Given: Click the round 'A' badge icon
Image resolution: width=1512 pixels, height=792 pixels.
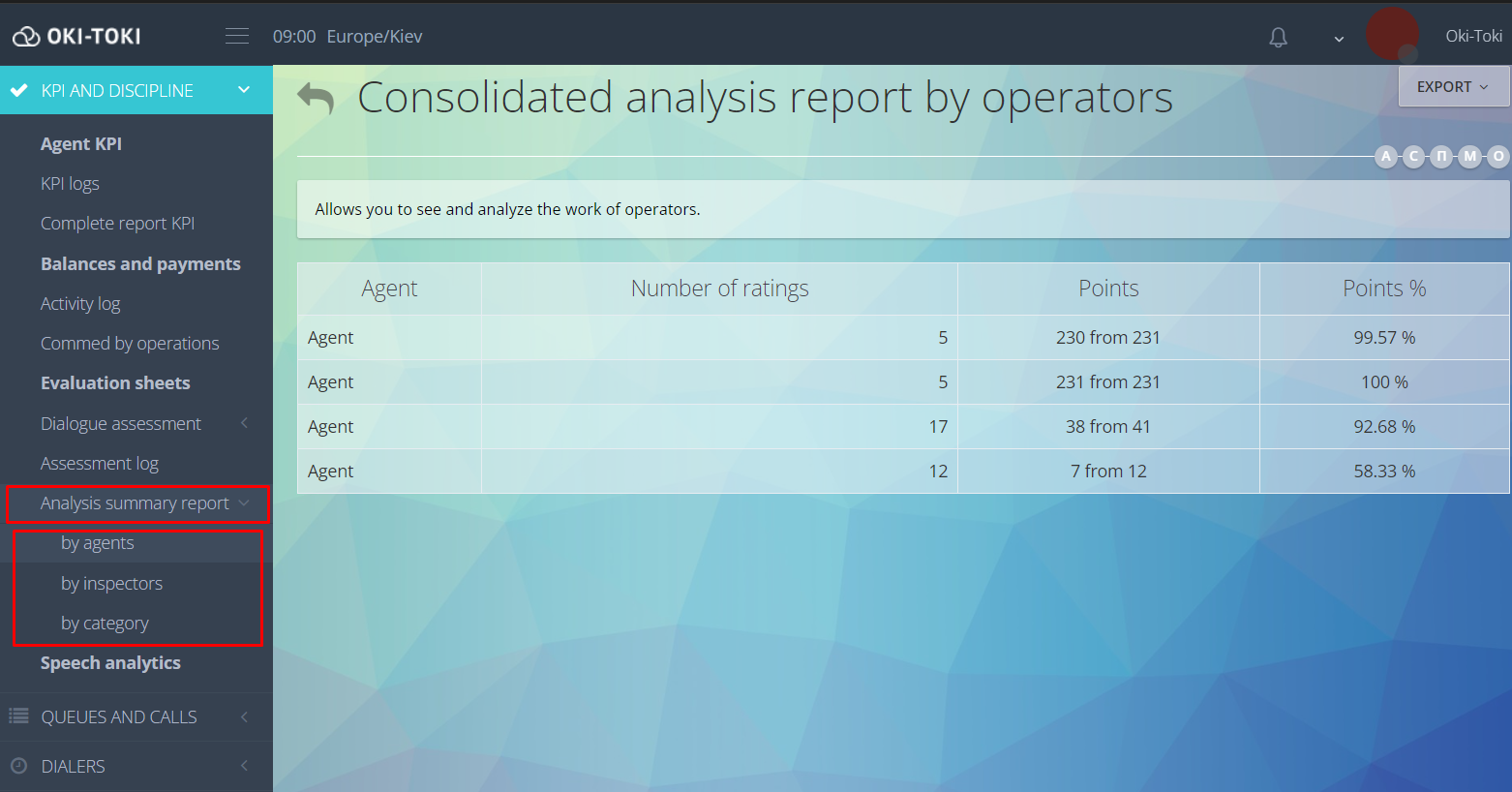Looking at the screenshot, I should coord(1386,156).
